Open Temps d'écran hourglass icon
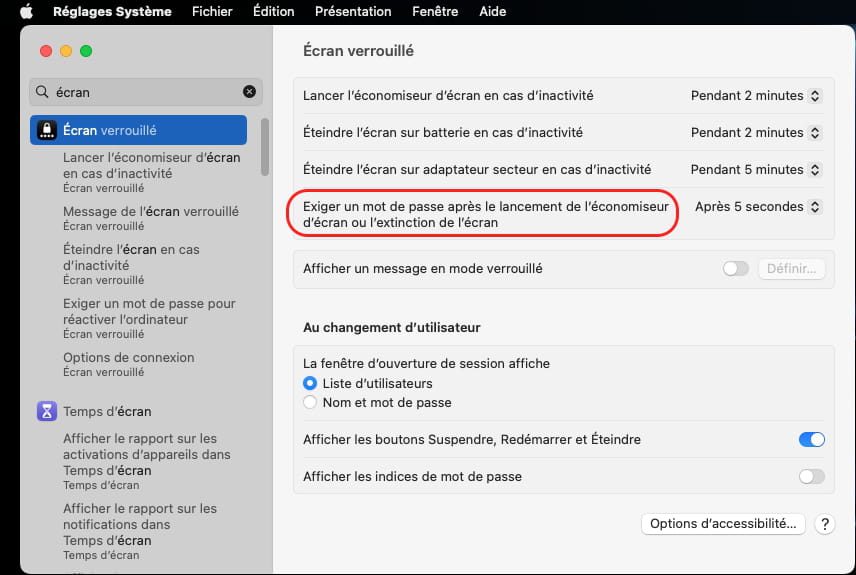Image resolution: width=856 pixels, height=575 pixels. 47,411
